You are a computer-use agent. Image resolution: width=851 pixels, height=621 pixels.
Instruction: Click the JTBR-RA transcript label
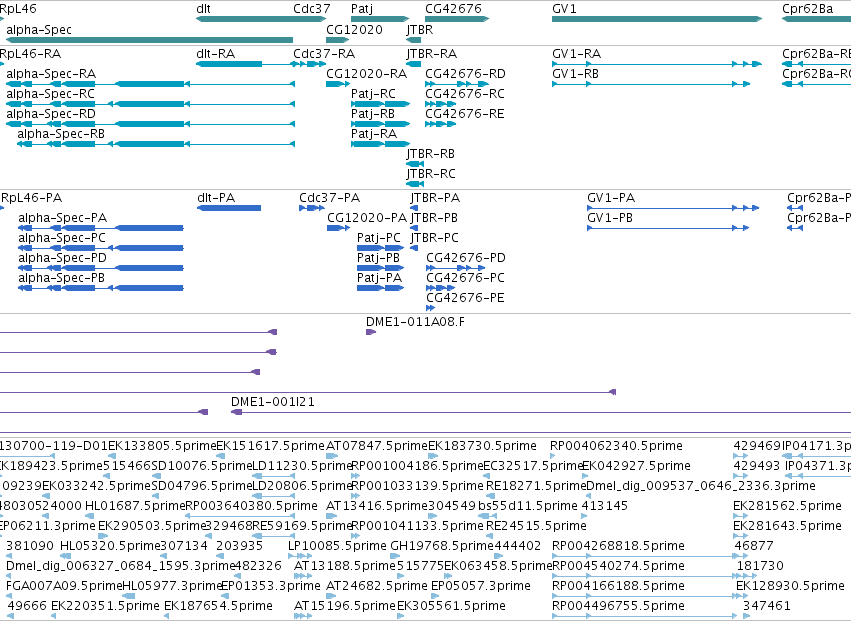click(x=432, y=54)
